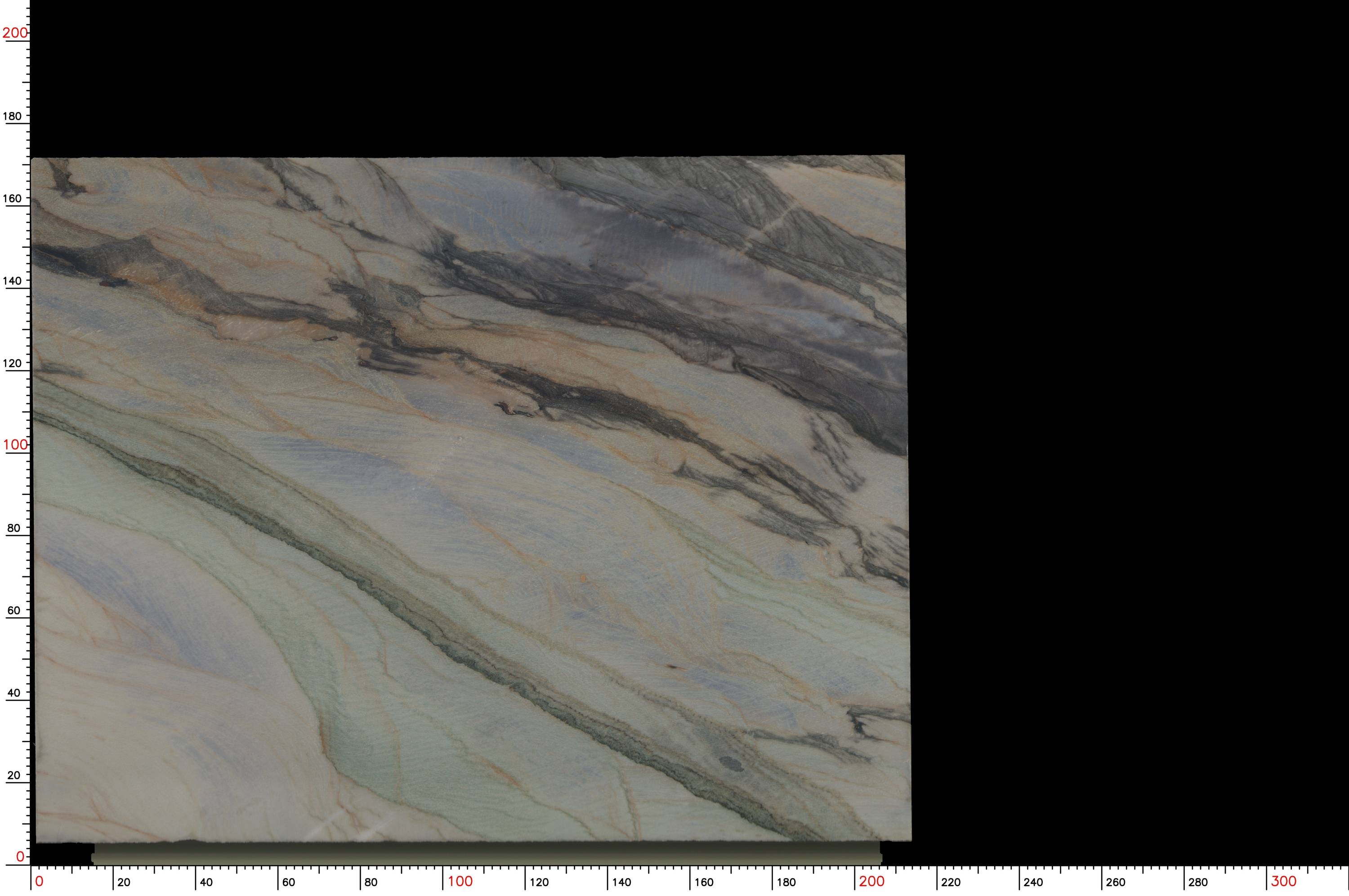Select the 260 label on the horizontal ruler
The width and height of the screenshot is (1349, 896).
1116,882
